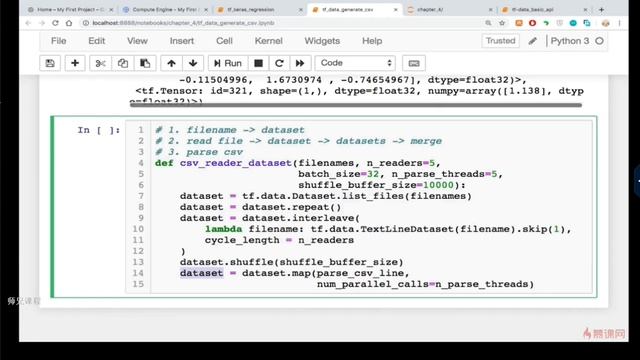Switch to tf_keras_regression tab
Screen dimensions: 640x360
pyautogui.click(x=260, y=9)
